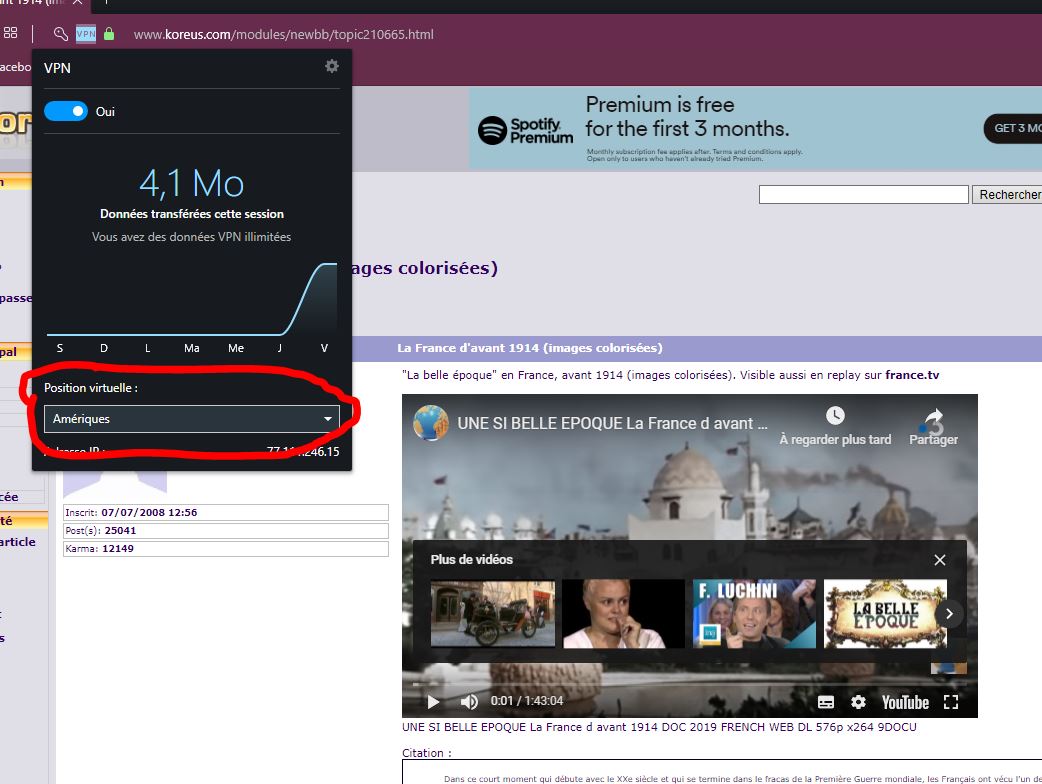Open the france.tv link
1042x784 pixels.
tap(911, 375)
